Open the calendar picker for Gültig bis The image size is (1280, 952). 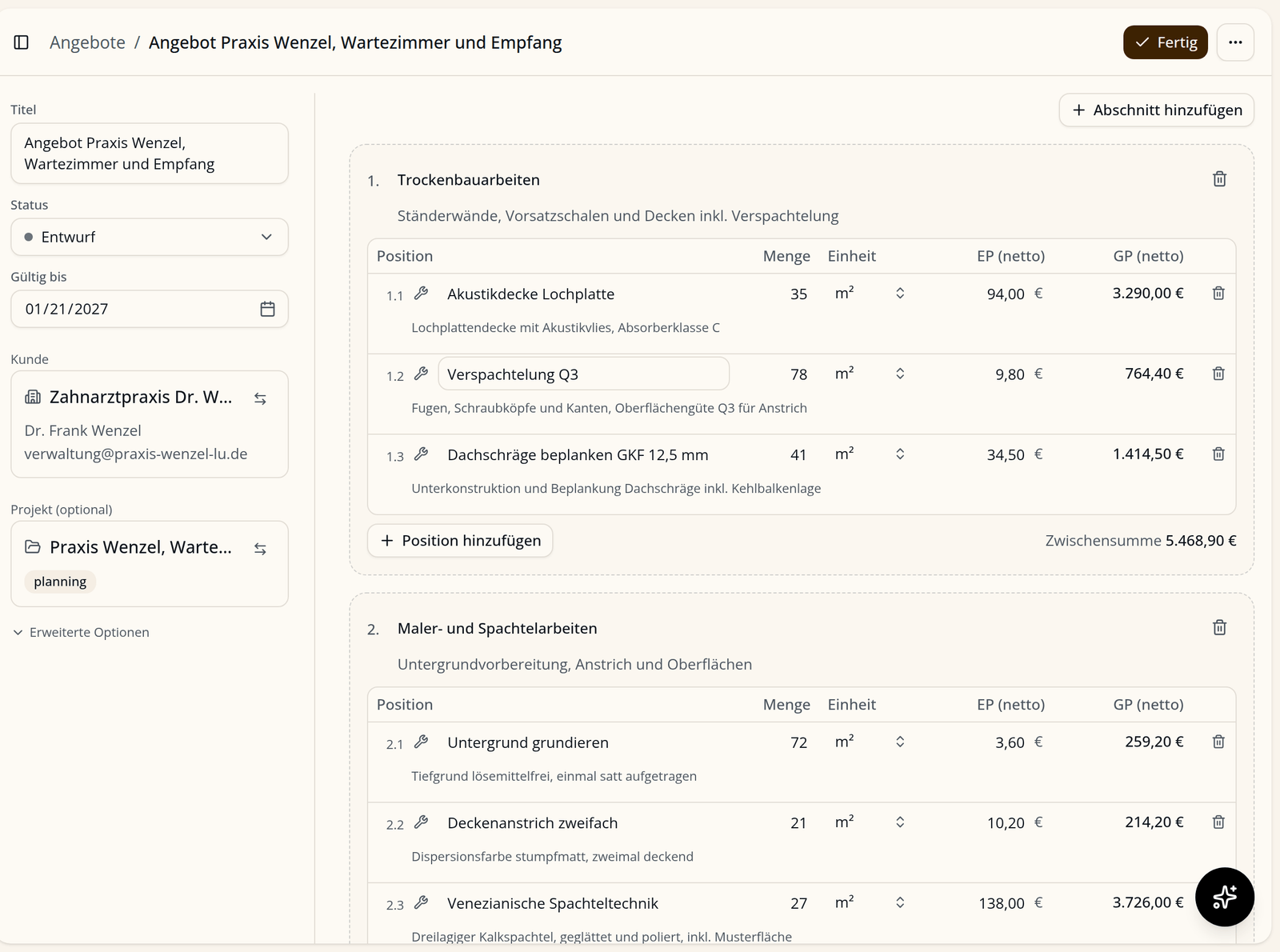267,309
